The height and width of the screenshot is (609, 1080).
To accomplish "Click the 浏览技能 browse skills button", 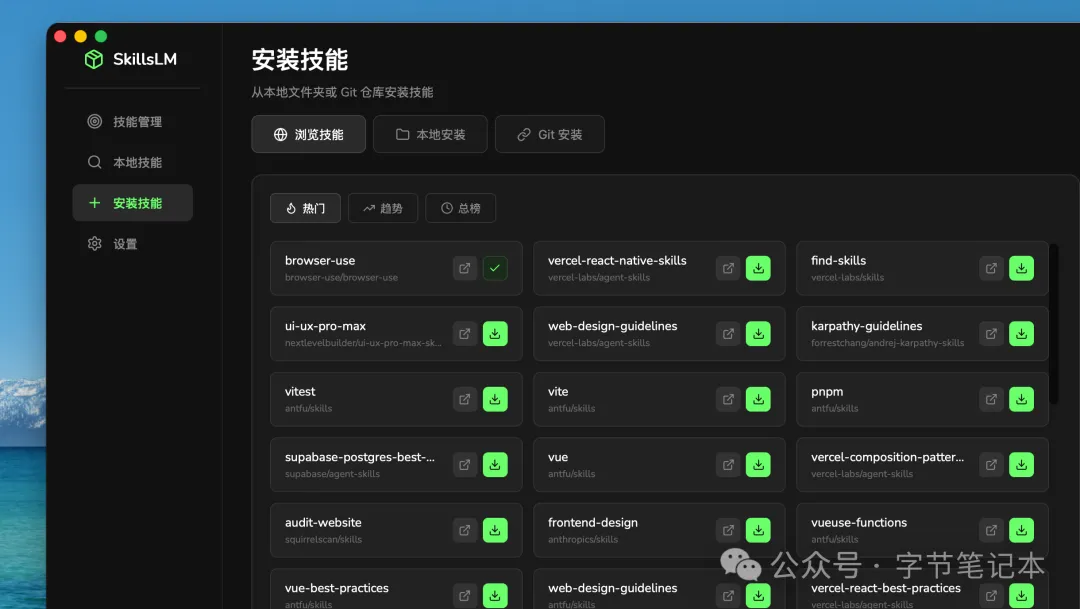I will (308, 134).
